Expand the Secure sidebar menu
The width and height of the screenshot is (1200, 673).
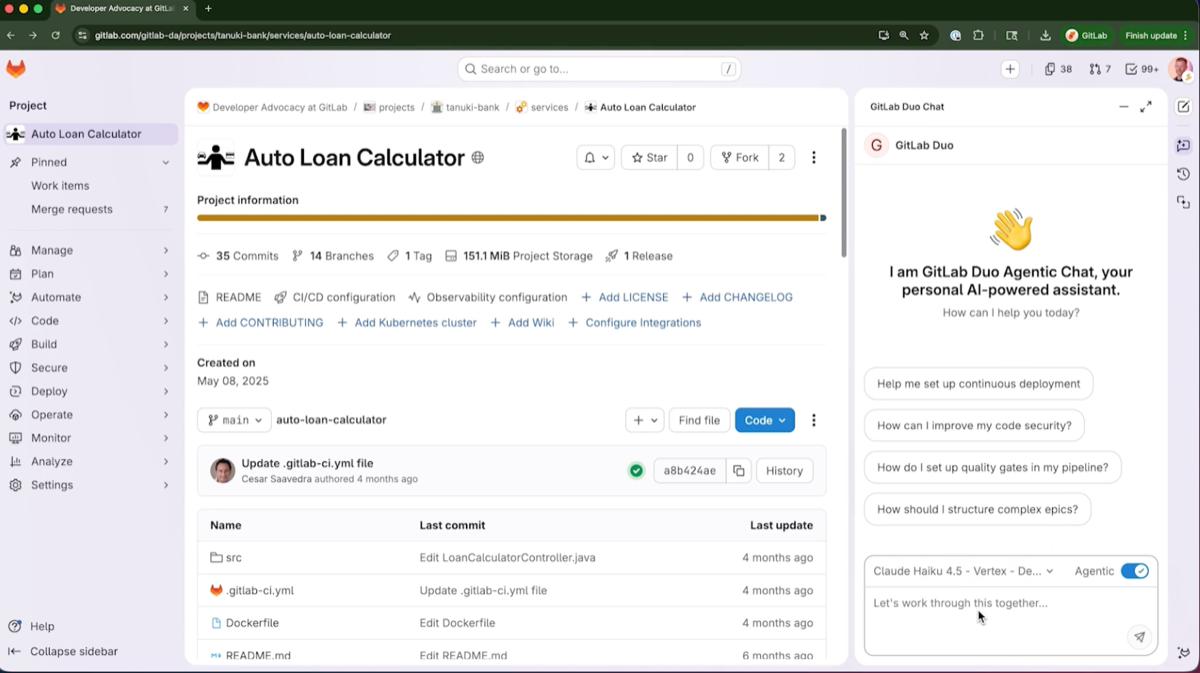point(89,368)
